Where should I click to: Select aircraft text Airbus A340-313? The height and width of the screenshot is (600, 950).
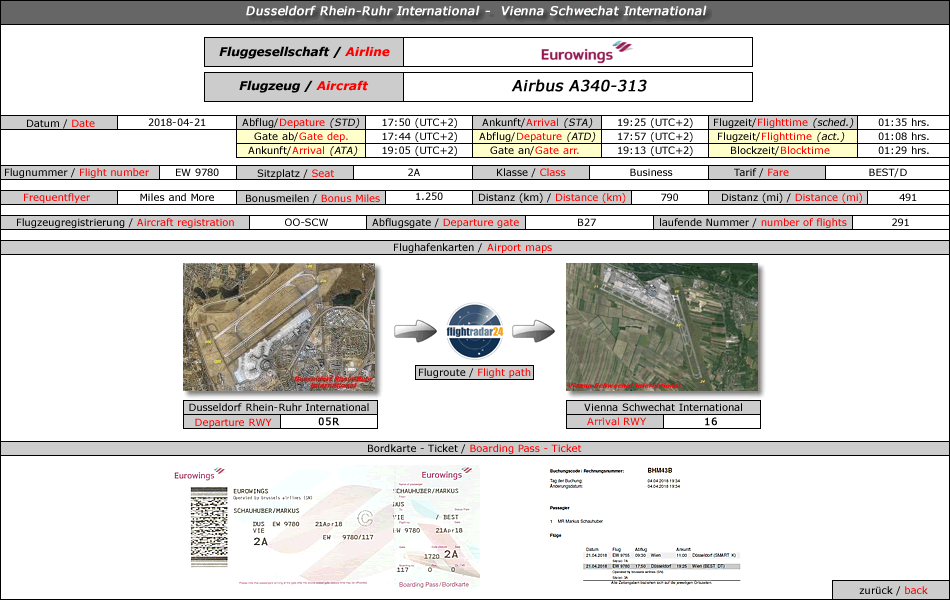(x=579, y=86)
